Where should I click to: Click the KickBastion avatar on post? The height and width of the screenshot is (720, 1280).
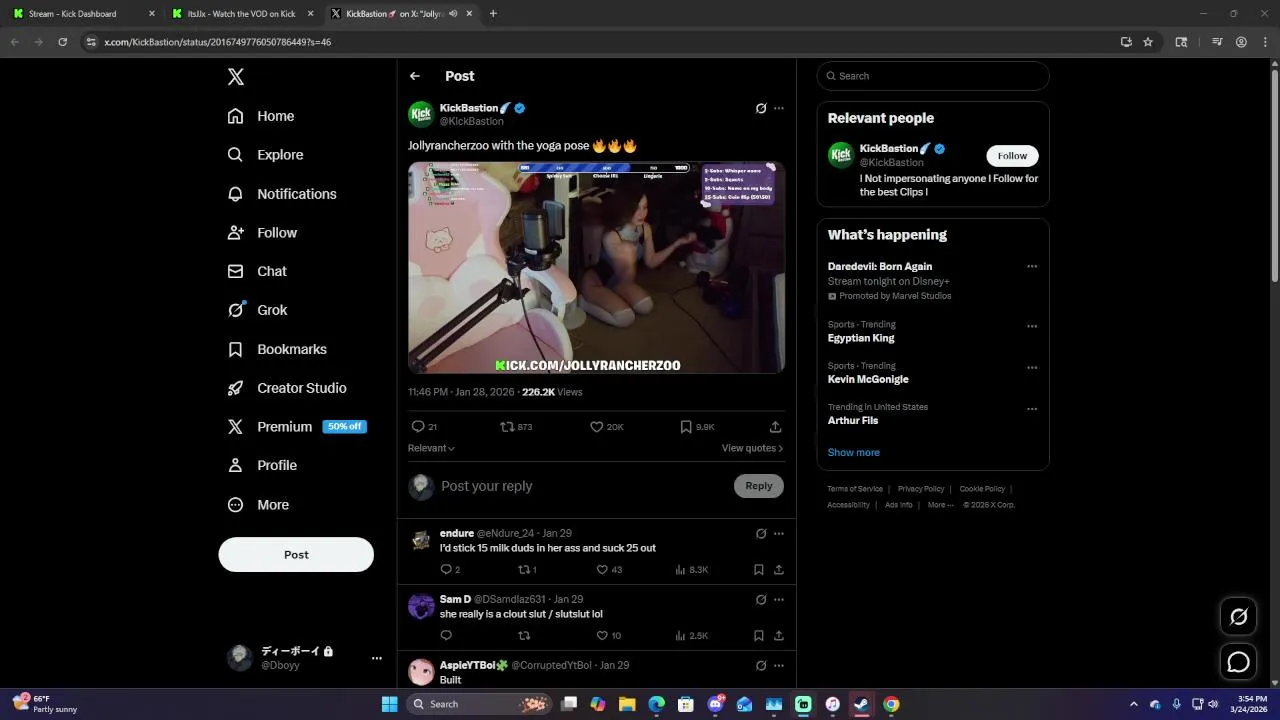[x=421, y=114]
